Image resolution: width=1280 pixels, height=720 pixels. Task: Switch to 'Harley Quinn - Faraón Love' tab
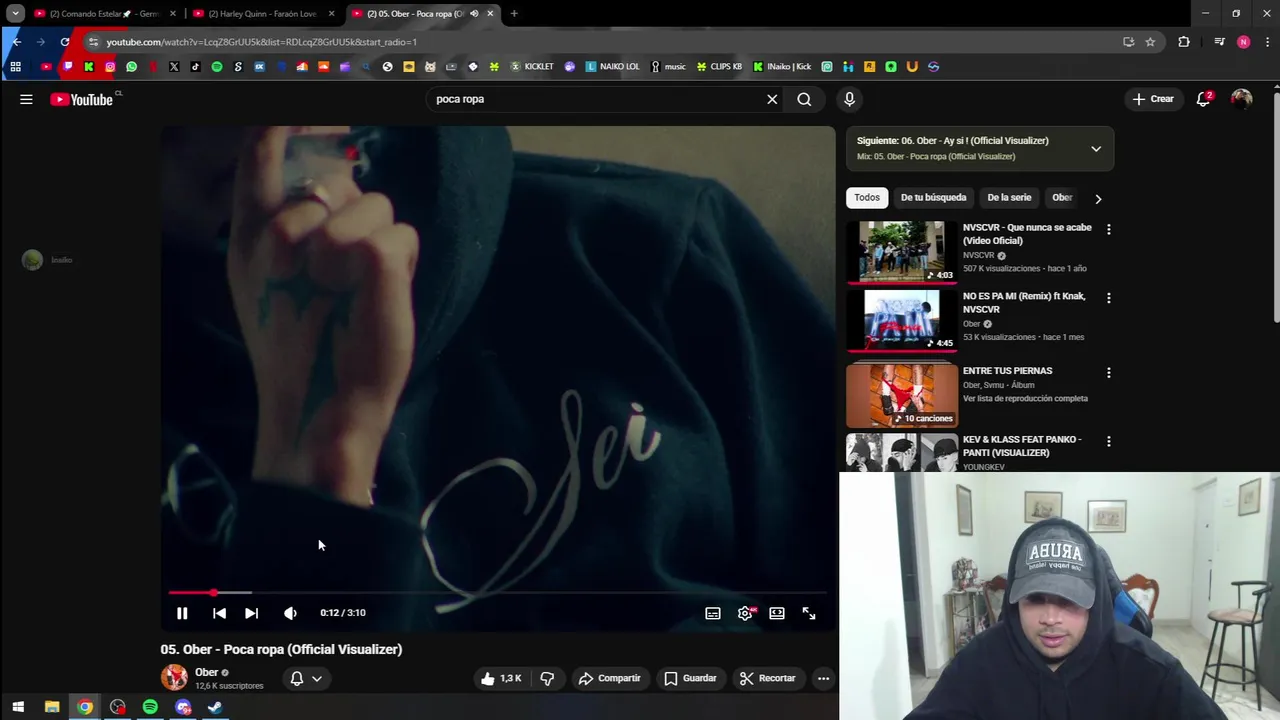click(262, 14)
